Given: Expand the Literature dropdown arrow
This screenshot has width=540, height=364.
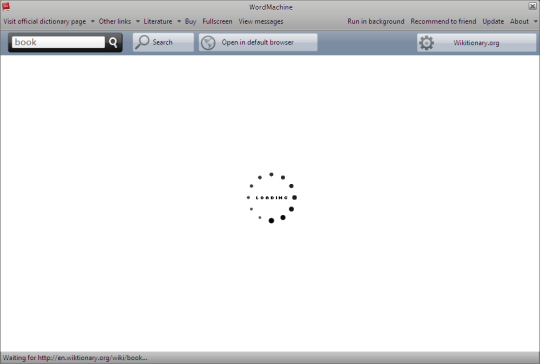Looking at the screenshot, I should (x=179, y=21).
